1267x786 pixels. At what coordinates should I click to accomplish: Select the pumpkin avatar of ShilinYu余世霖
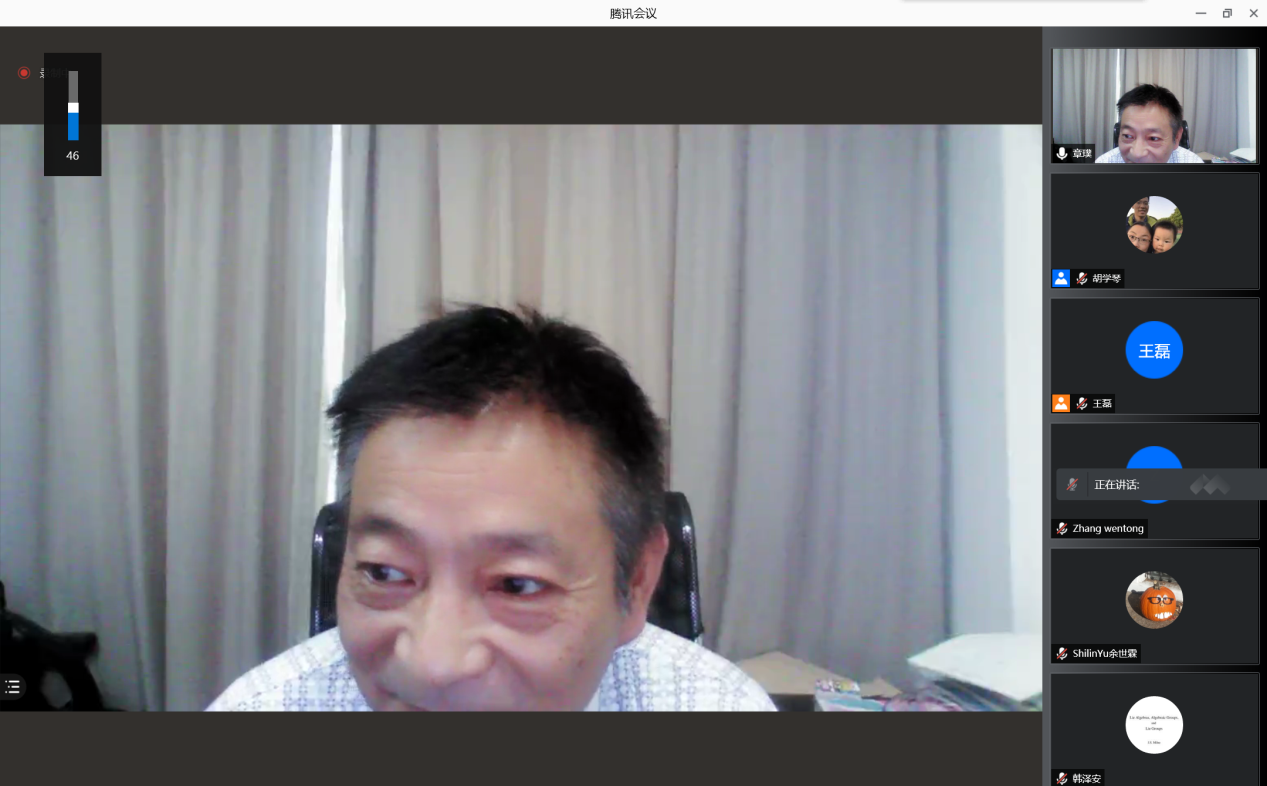coord(1154,600)
